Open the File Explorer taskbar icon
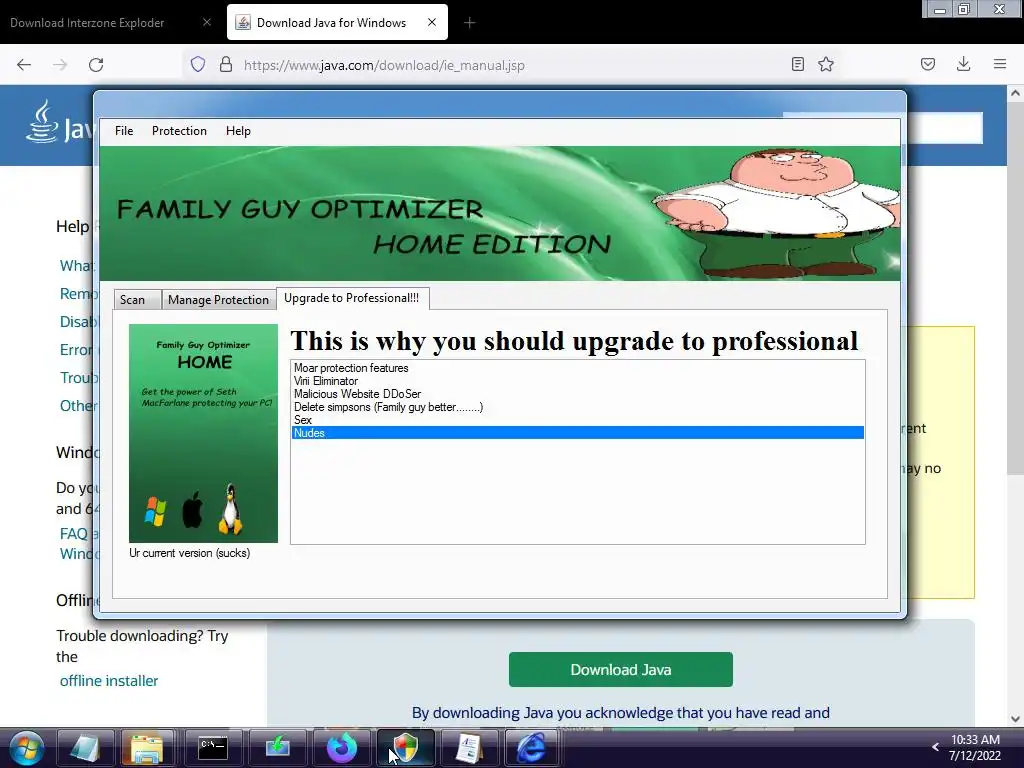The width and height of the screenshot is (1024, 768). tap(147, 748)
